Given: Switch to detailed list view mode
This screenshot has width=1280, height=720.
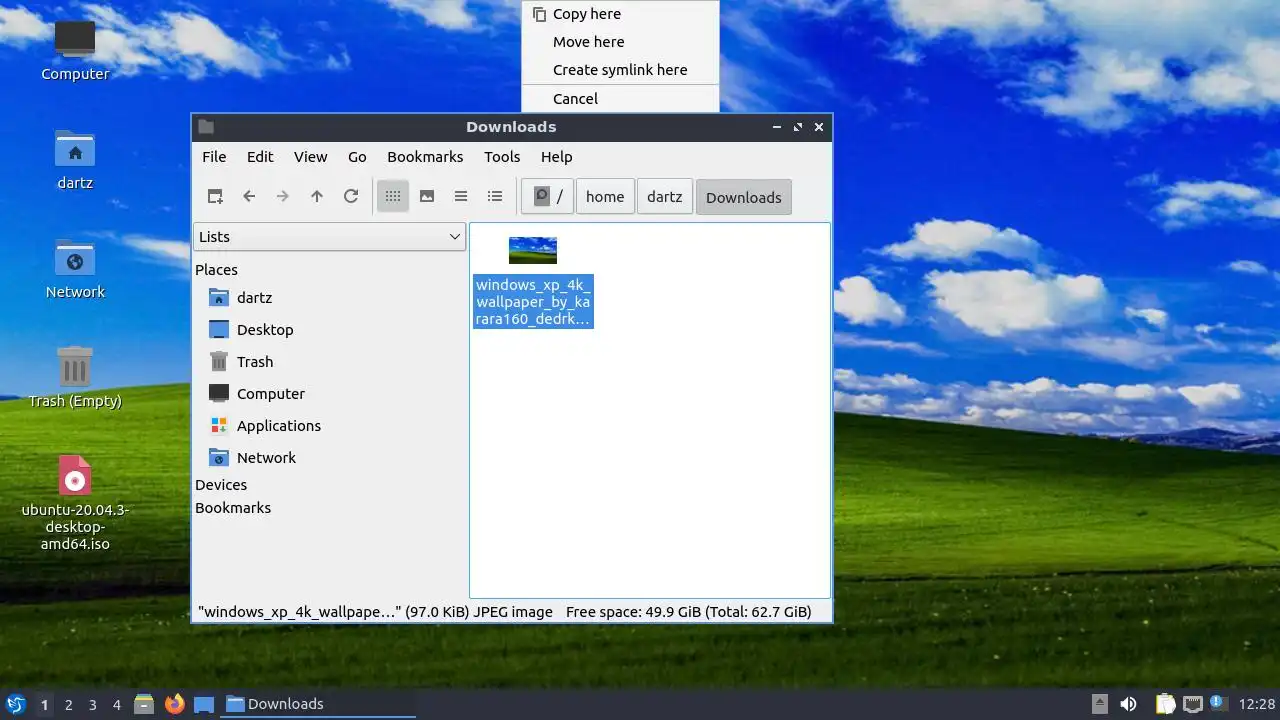Looking at the screenshot, I should [x=495, y=197].
